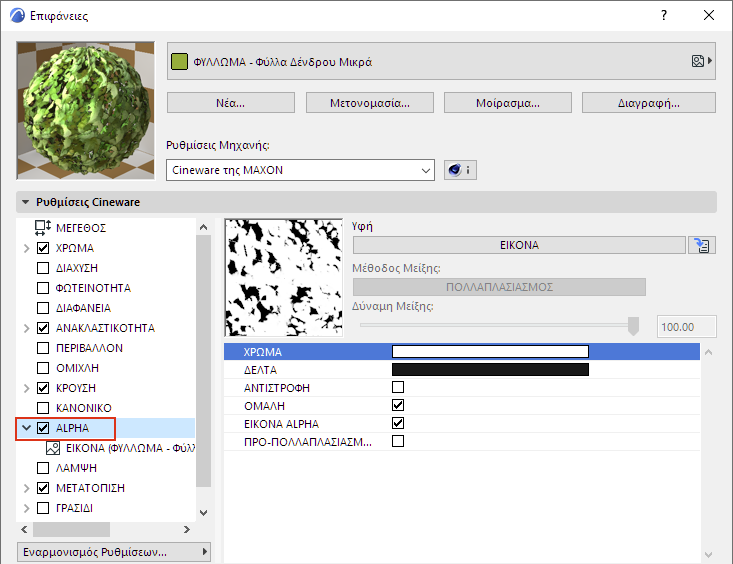Click the Νέα... button
Viewport: 733px width, 564px height.
click(x=230, y=102)
